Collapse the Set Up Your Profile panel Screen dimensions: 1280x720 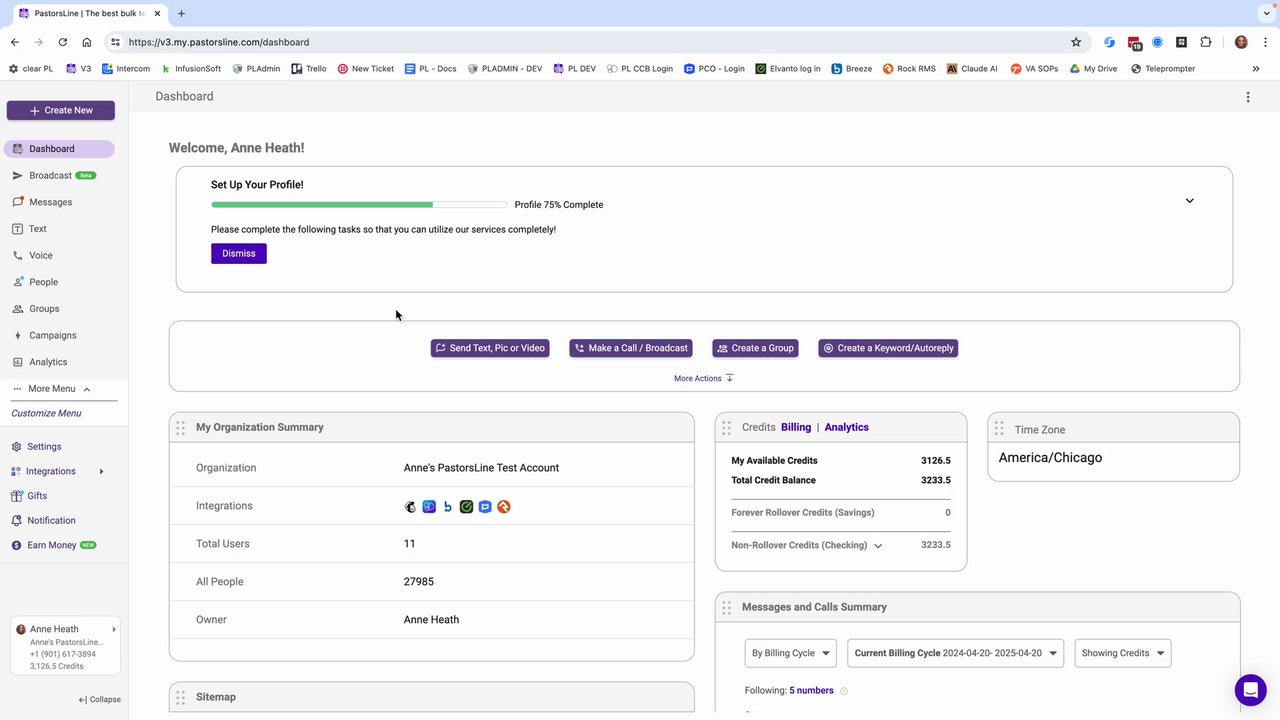pyautogui.click(x=1189, y=201)
